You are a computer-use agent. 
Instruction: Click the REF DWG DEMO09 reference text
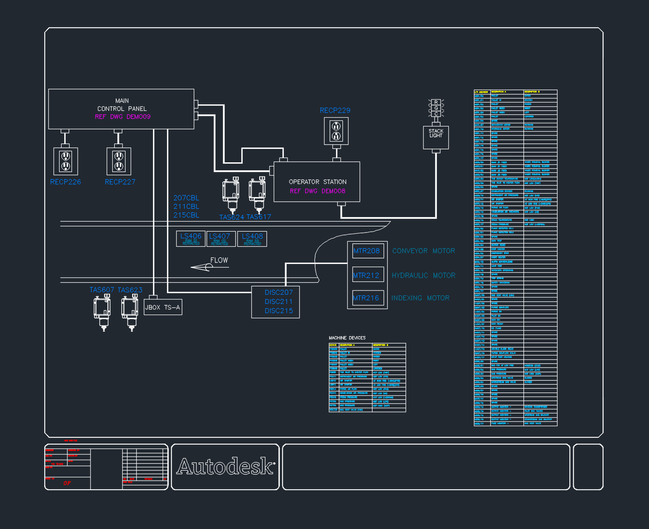(123, 117)
